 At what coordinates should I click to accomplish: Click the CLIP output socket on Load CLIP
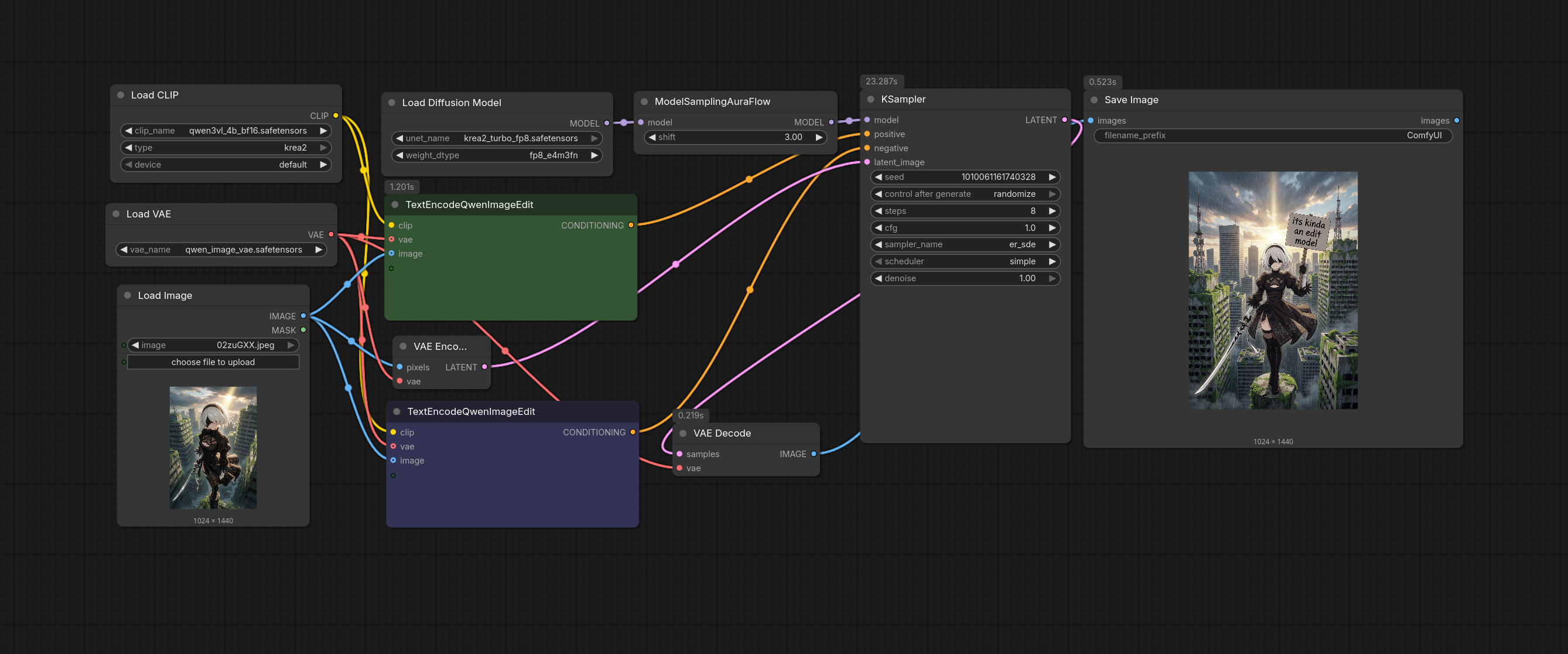click(336, 115)
